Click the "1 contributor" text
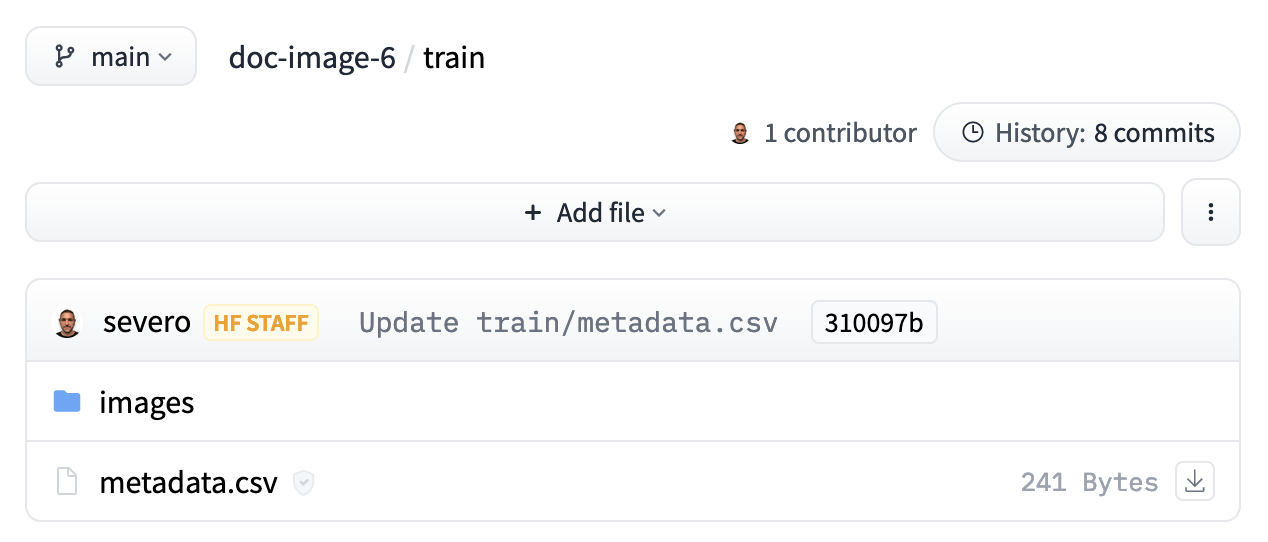 [840, 133]
